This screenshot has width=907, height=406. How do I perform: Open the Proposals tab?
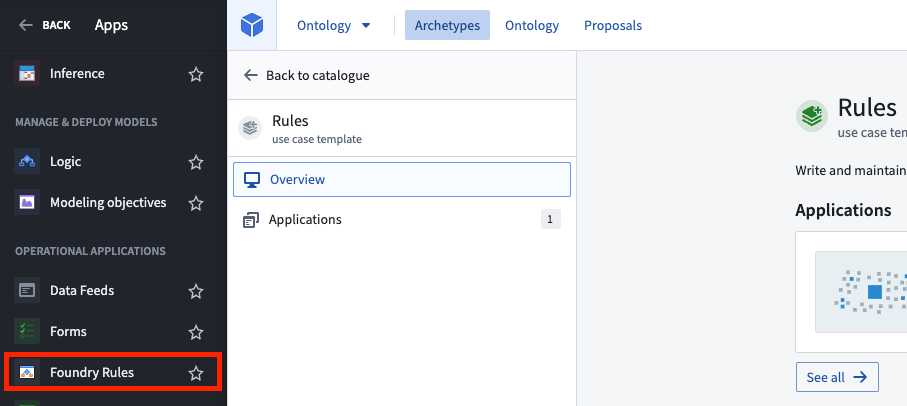pyautogui.click(x=613, y=25)
